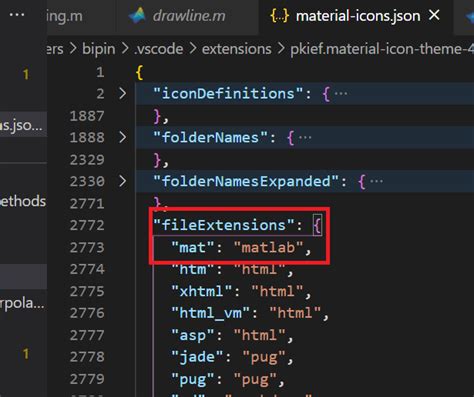Click the ellipsis after folderNames to unfold
Image resolution: width=474 pixels, height=397 pixels.
pyautogui.click(x=305, y=138)
